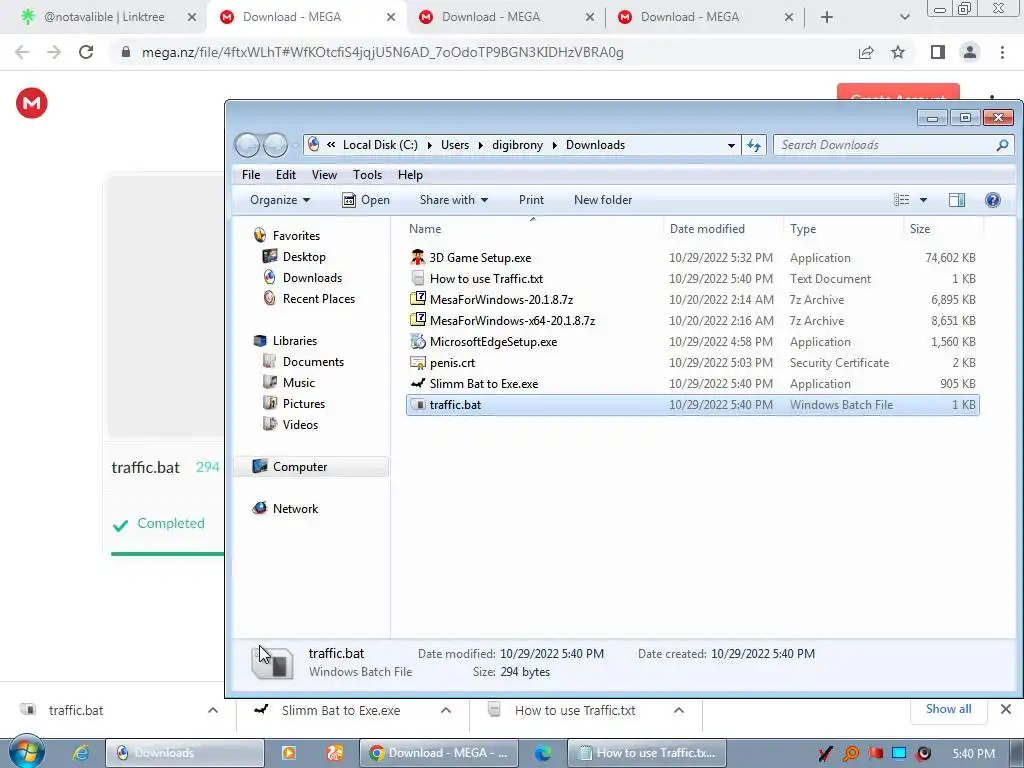
Task: Sort by Name column header
Action: (425, 229)
